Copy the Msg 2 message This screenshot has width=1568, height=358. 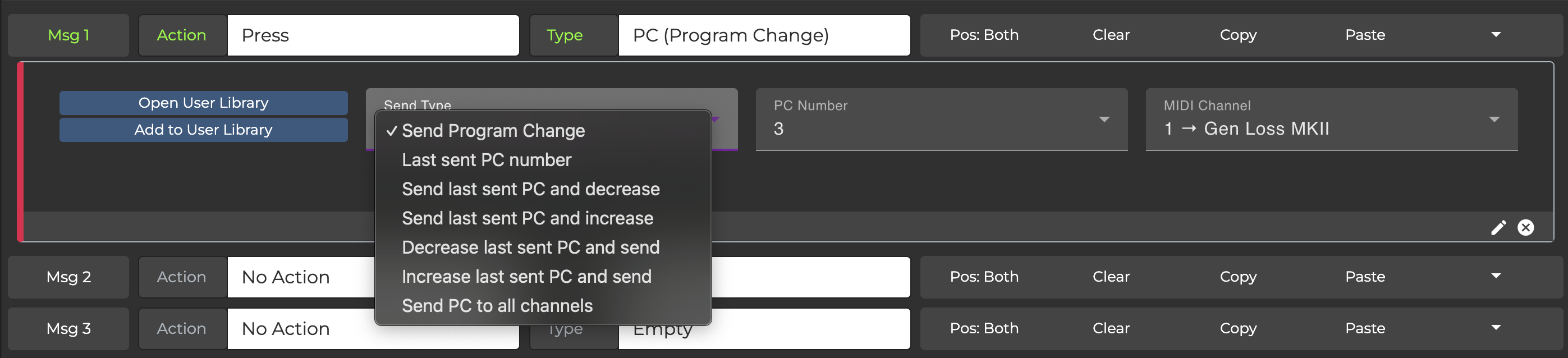[1237, 277]
